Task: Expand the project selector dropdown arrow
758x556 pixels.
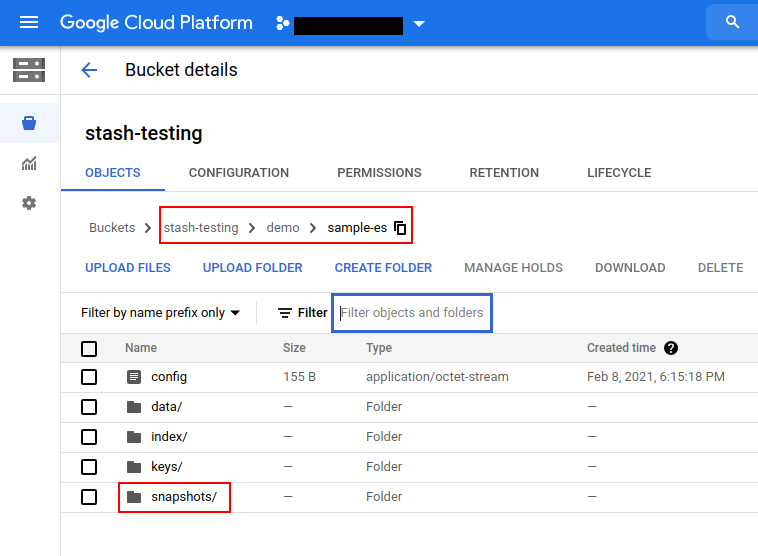Action: click(x=419, y=24)
